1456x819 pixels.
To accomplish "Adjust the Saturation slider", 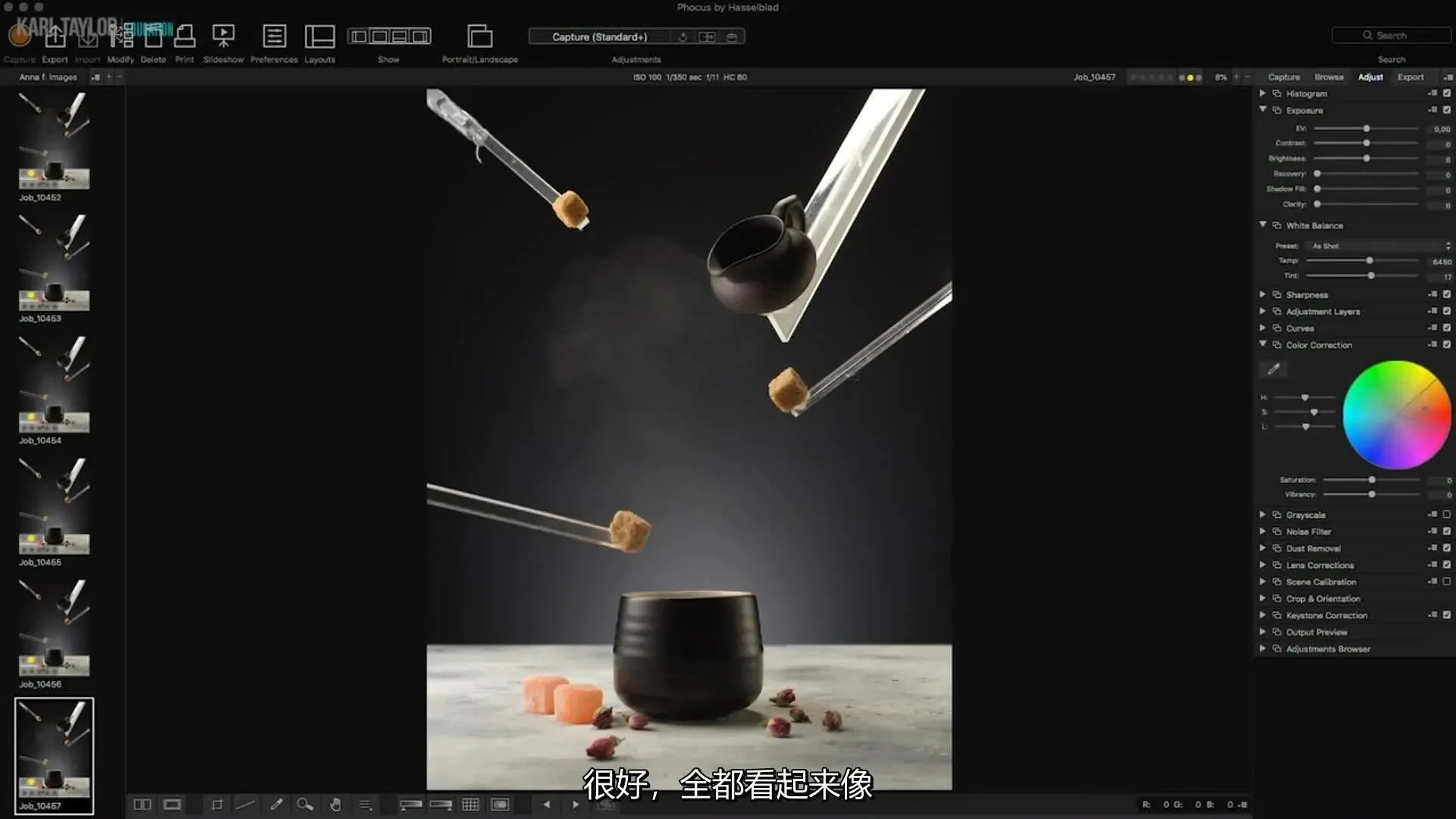I will (x=1371, y=480).
